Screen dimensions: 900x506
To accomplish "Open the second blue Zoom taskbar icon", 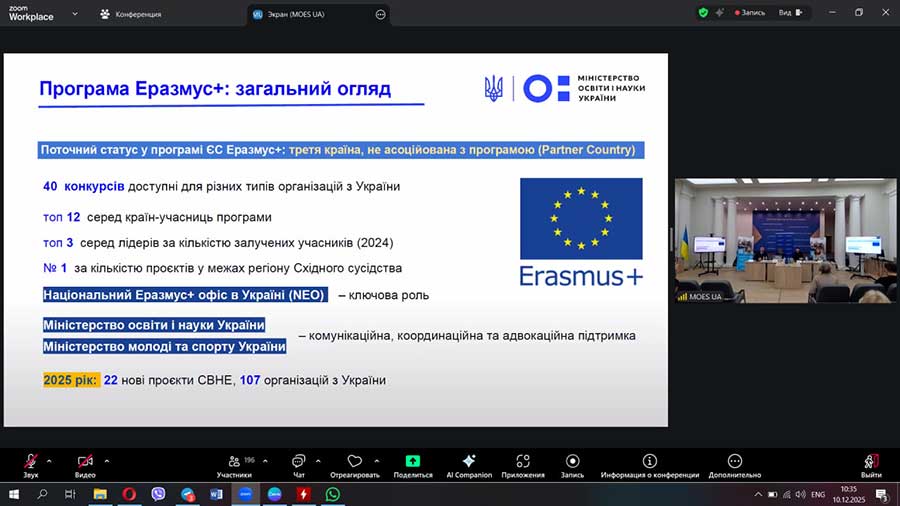I will [274, 494].
